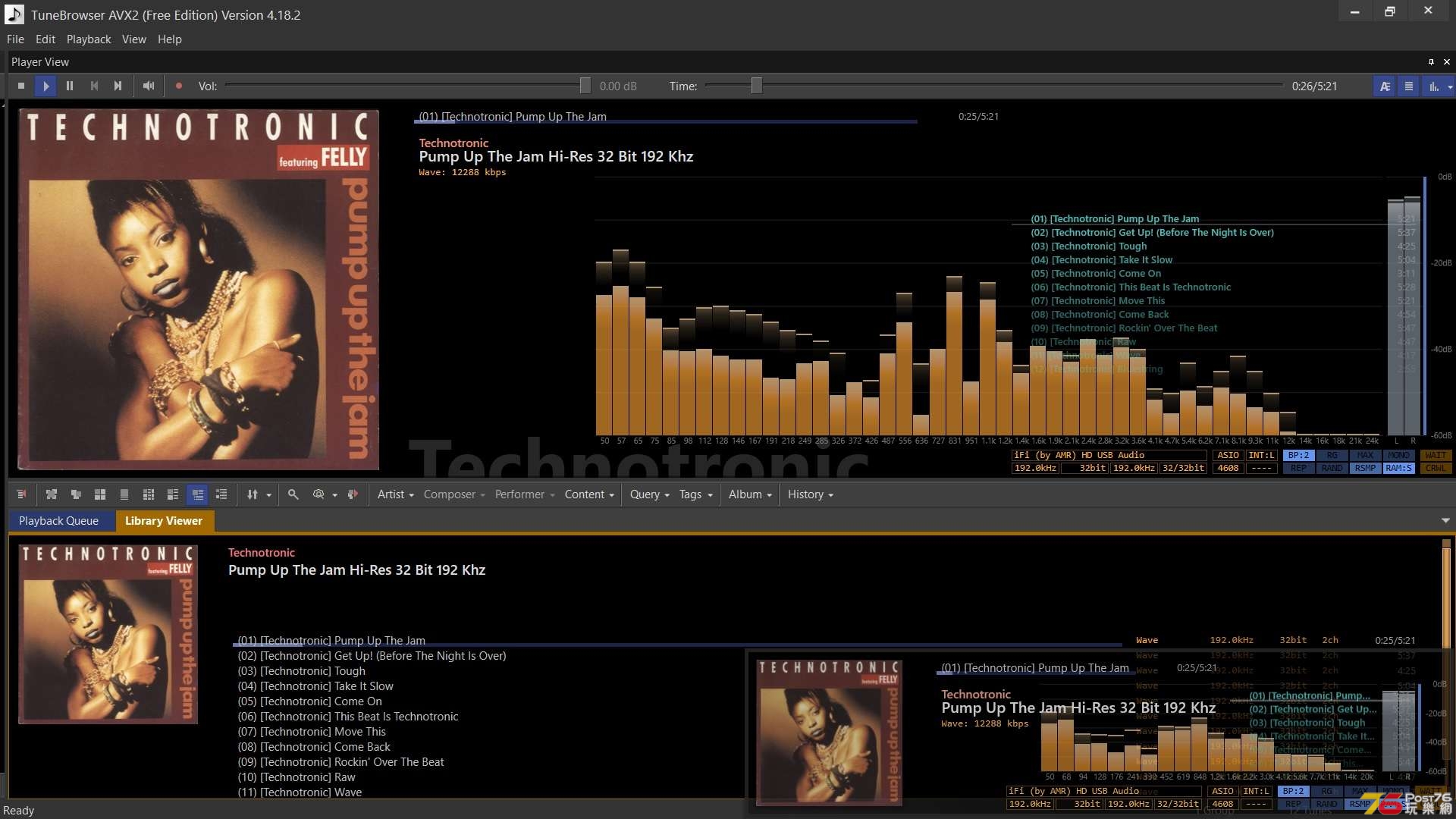Open the Query dropdown

click(x=650, y=494)
